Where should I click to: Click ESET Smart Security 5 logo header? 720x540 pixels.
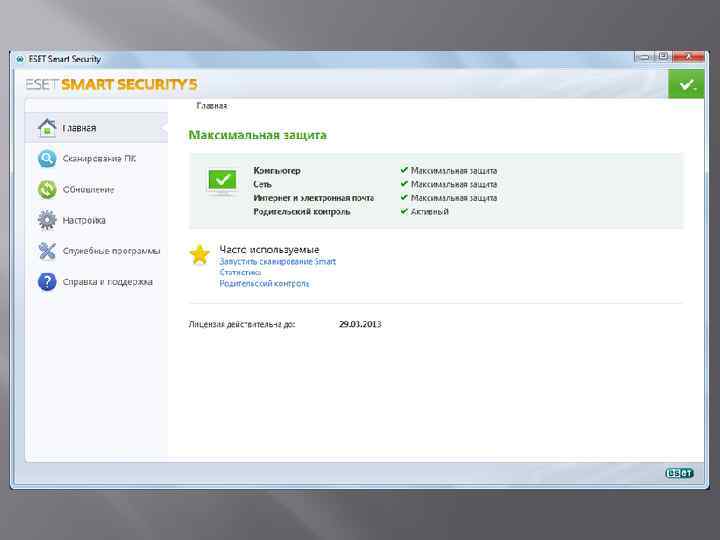[x=112, y=84]
